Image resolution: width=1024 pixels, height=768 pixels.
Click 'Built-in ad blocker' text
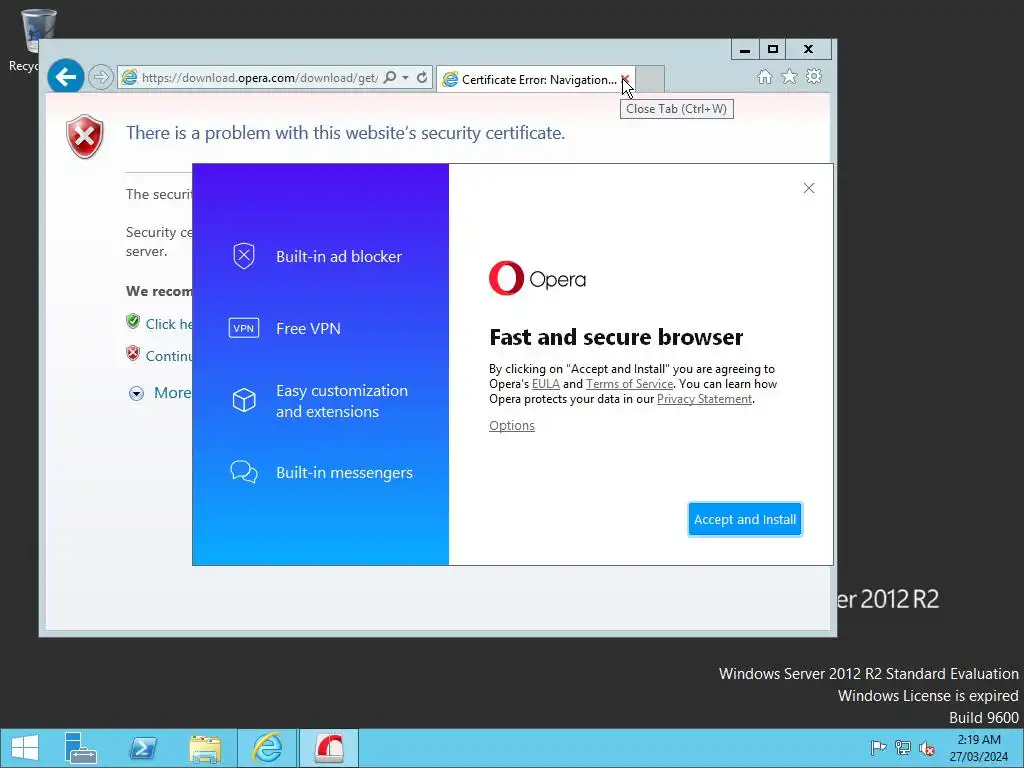(338, 257)
